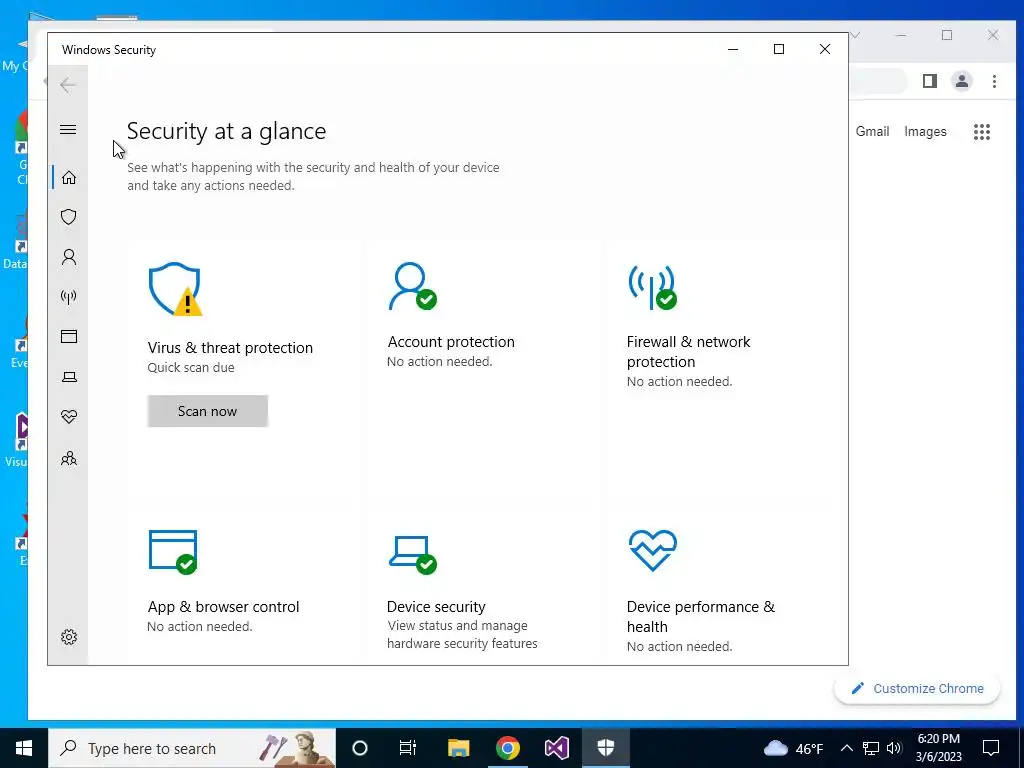1024x768 pixels.
Task: Open Gmail link in Chrome window
Action: pos(872,131)
